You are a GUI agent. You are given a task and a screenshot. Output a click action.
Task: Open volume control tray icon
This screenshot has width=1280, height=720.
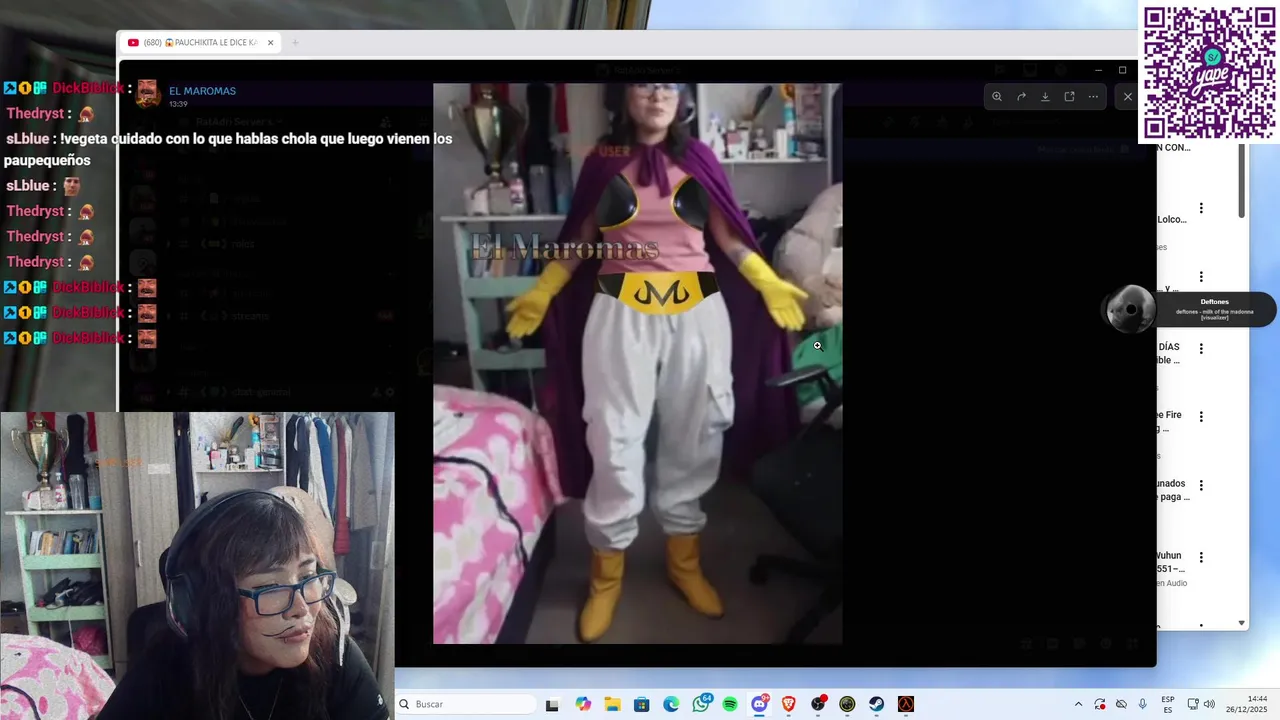point(1209,704)
